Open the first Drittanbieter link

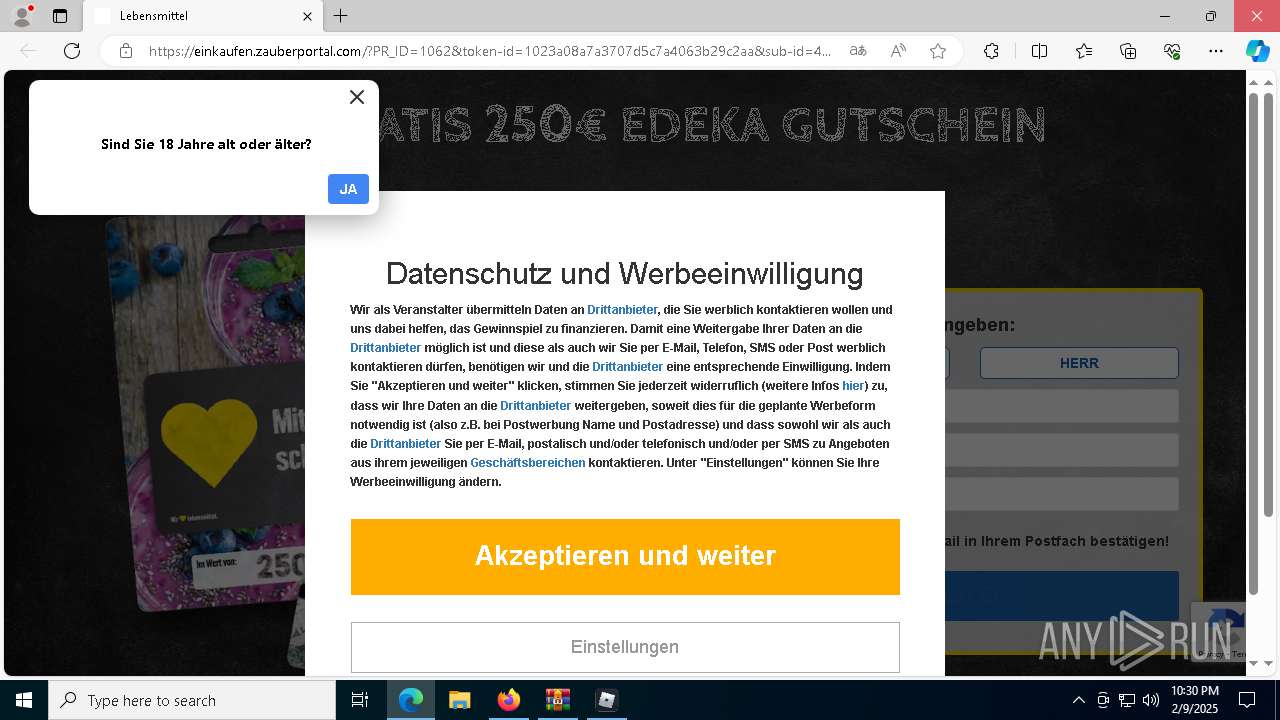622,310
